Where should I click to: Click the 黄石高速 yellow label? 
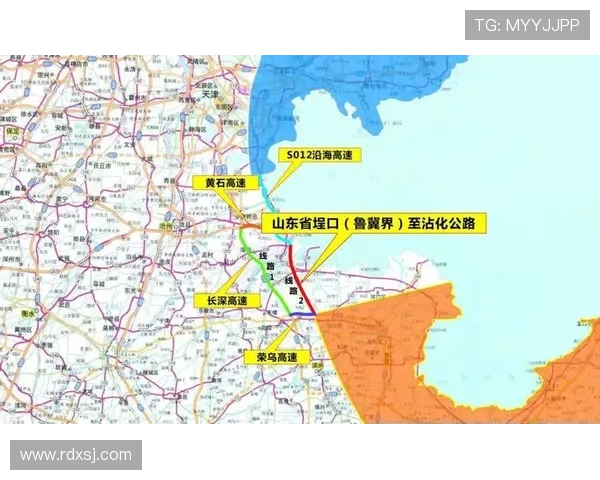pos(226,183)
